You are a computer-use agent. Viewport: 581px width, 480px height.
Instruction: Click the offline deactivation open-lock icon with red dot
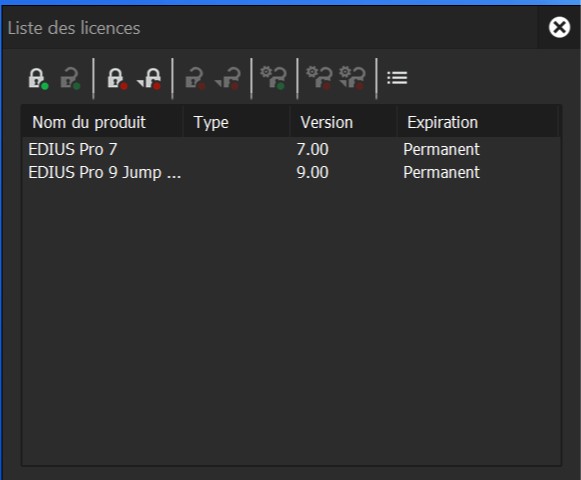(195, 78)
